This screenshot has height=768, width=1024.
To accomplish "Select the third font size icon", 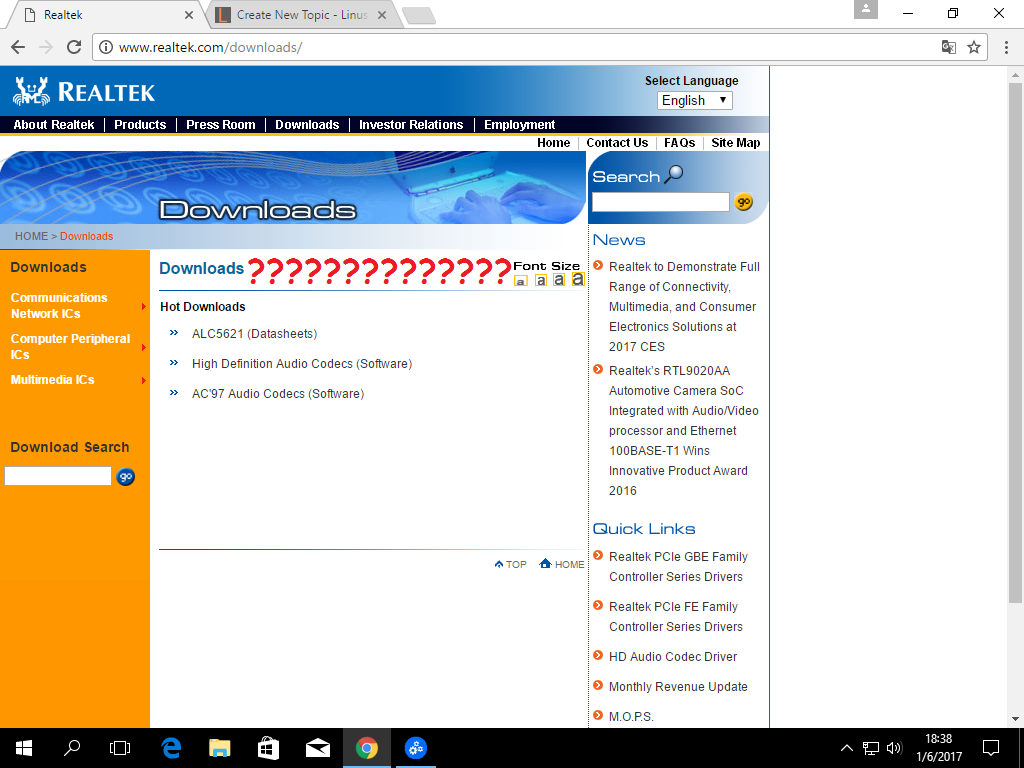I will click(559, 280).
